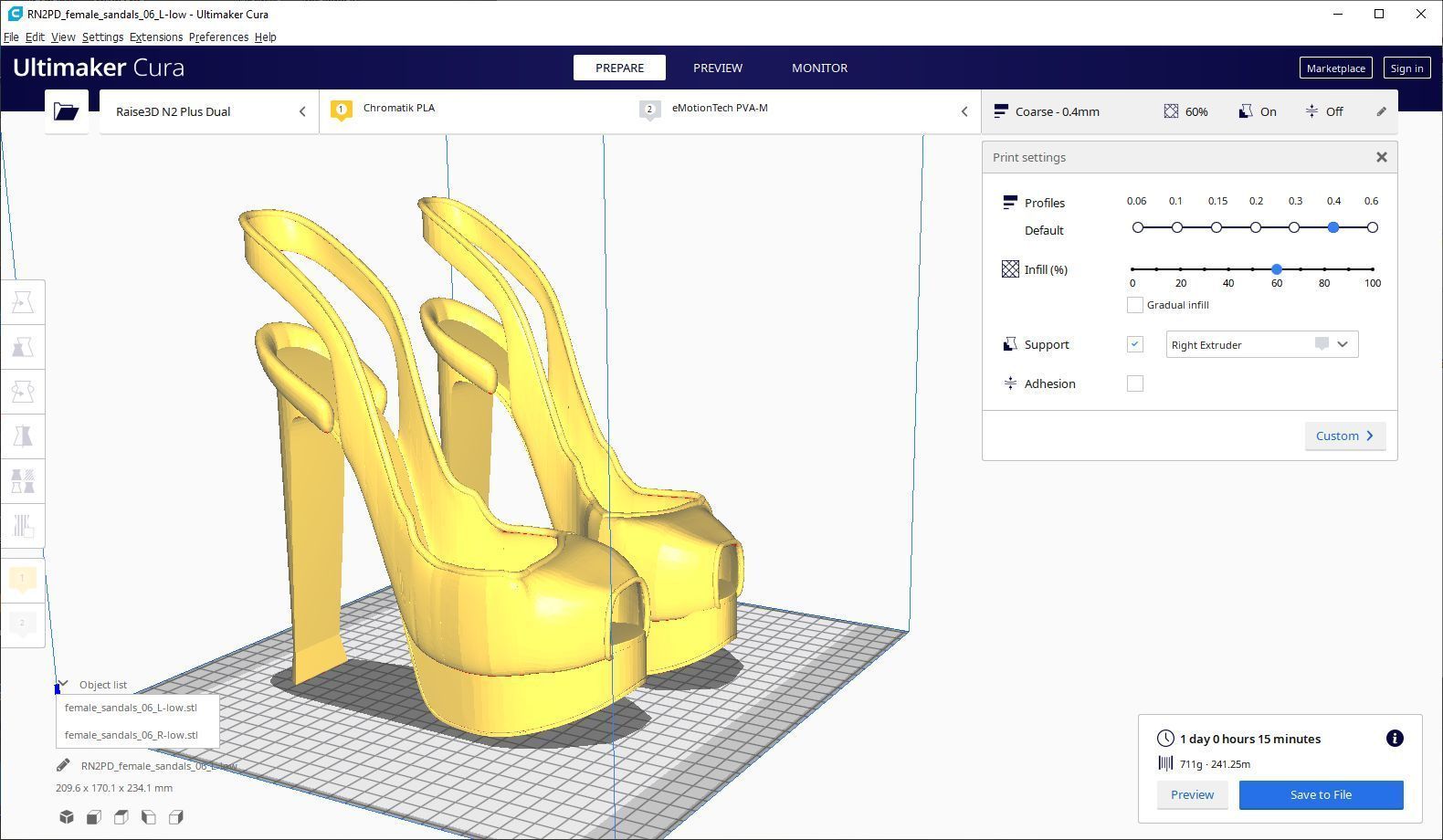The height and width of the screenshot is (840, 1443).
Task: Click the Marketplace button
Action: (1335, 68)
